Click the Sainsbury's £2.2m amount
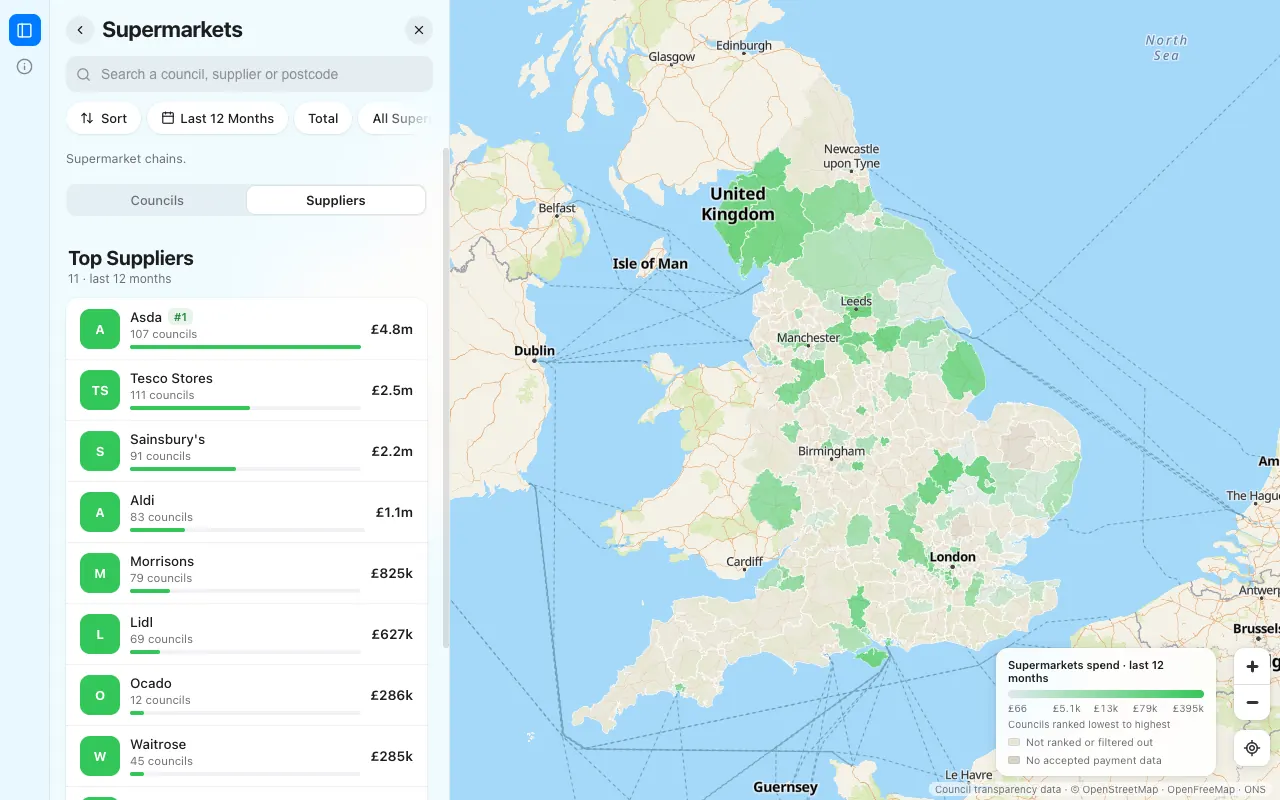 (x=392, y=451)
